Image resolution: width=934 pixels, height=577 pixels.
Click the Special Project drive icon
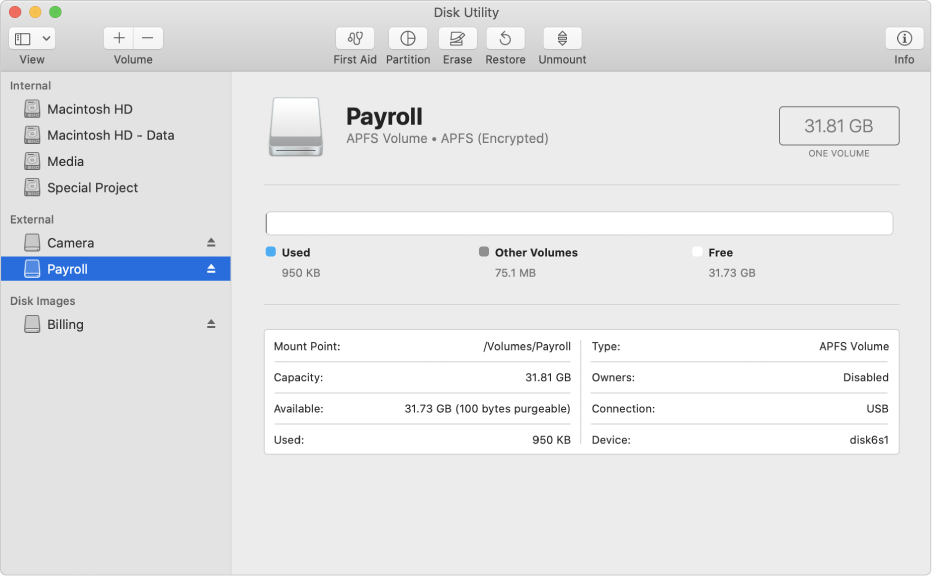click(x=32, y=188)
